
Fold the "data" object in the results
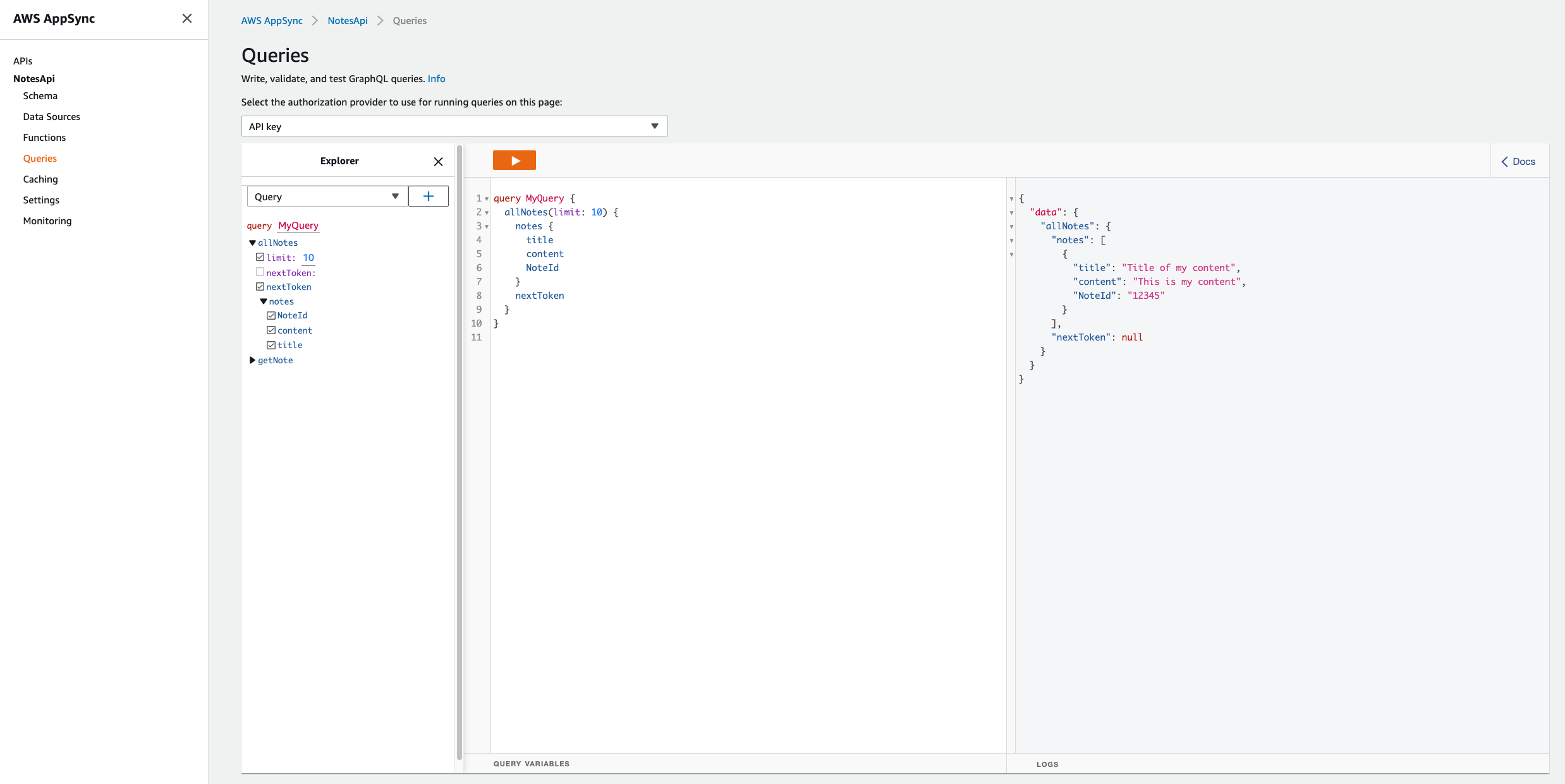1011,213
